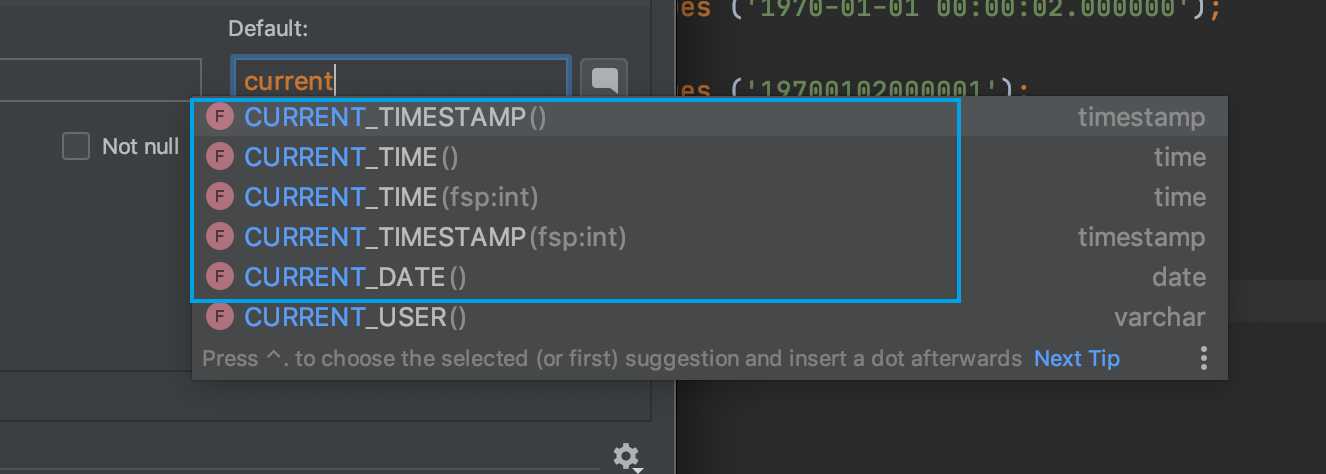Select CURRENT_TIMESTAMP(fsp:int) completion entry

click(x=435, y=237)
